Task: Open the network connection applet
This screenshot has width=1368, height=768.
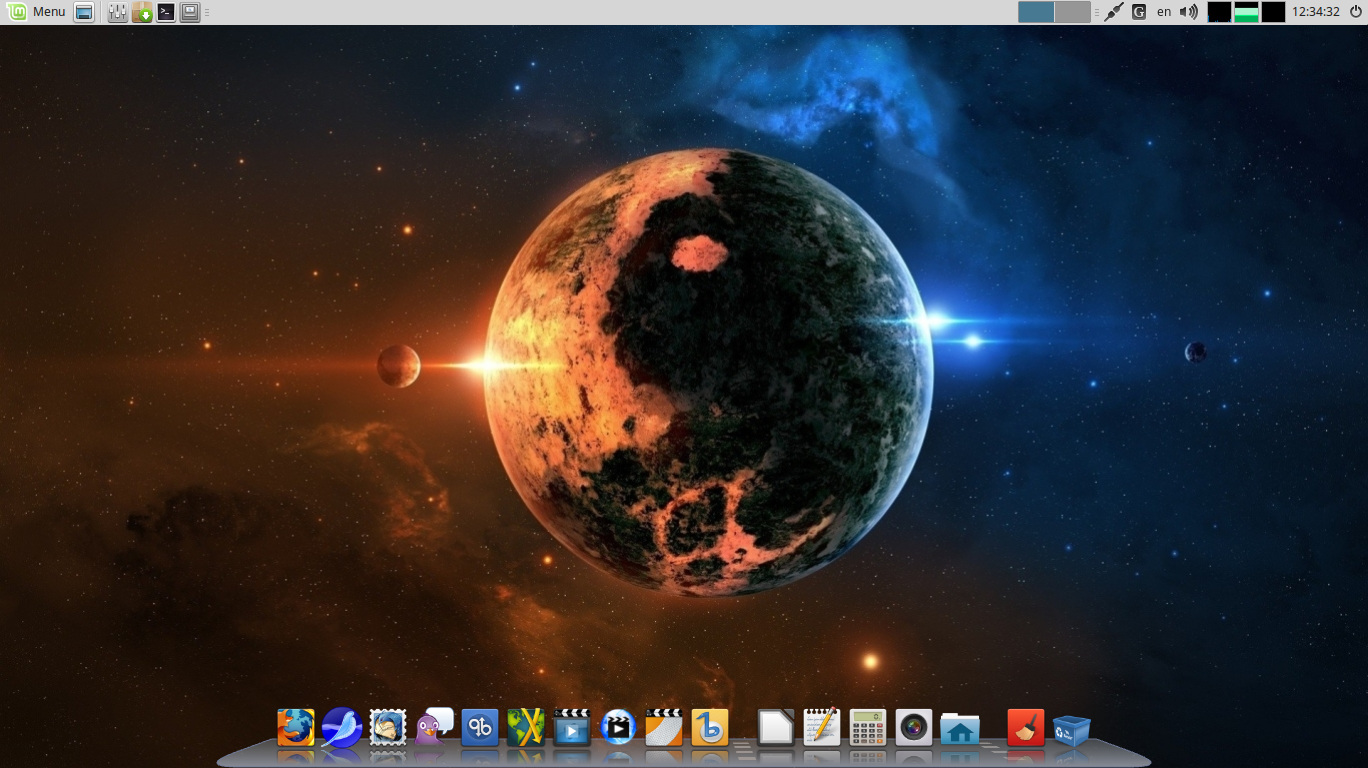Action: coord(1114,12)
